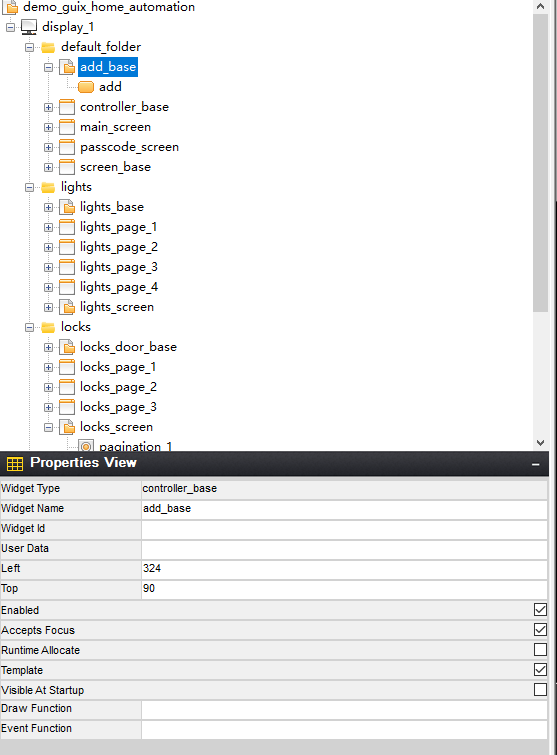
Task: Click the pagination_1 radio widget icon
Action: (86, 446)
